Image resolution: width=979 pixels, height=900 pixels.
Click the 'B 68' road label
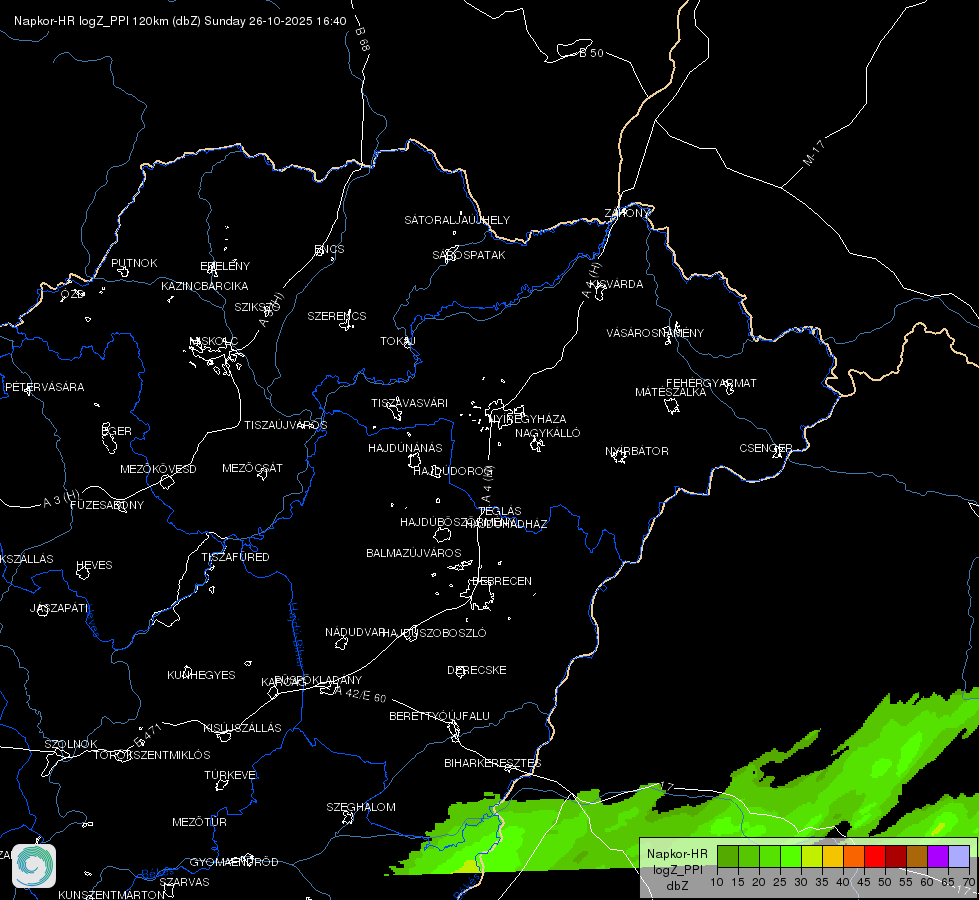(363, 39)
